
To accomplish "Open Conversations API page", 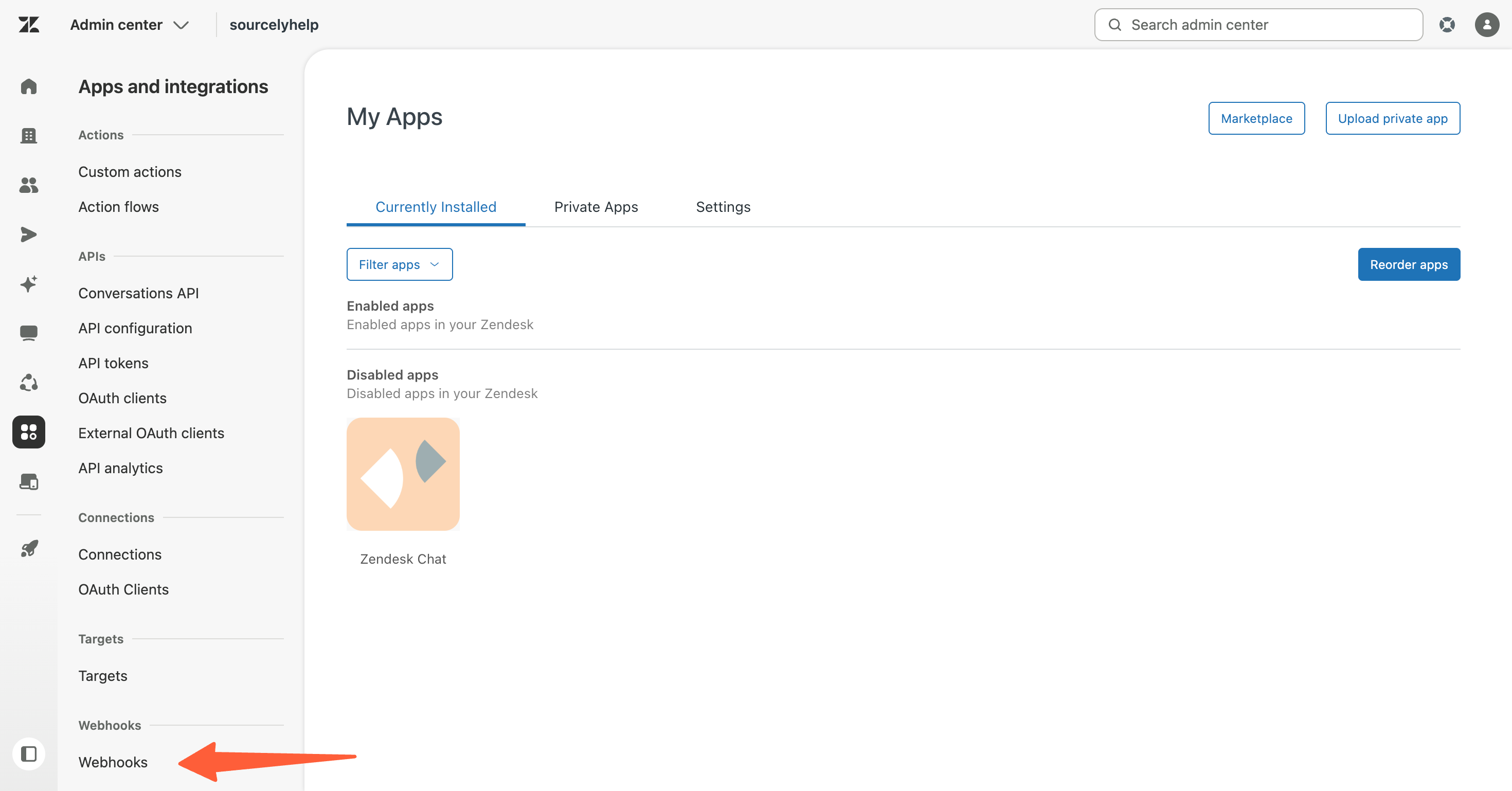I will pyautogui.click(x=138, y=293).
